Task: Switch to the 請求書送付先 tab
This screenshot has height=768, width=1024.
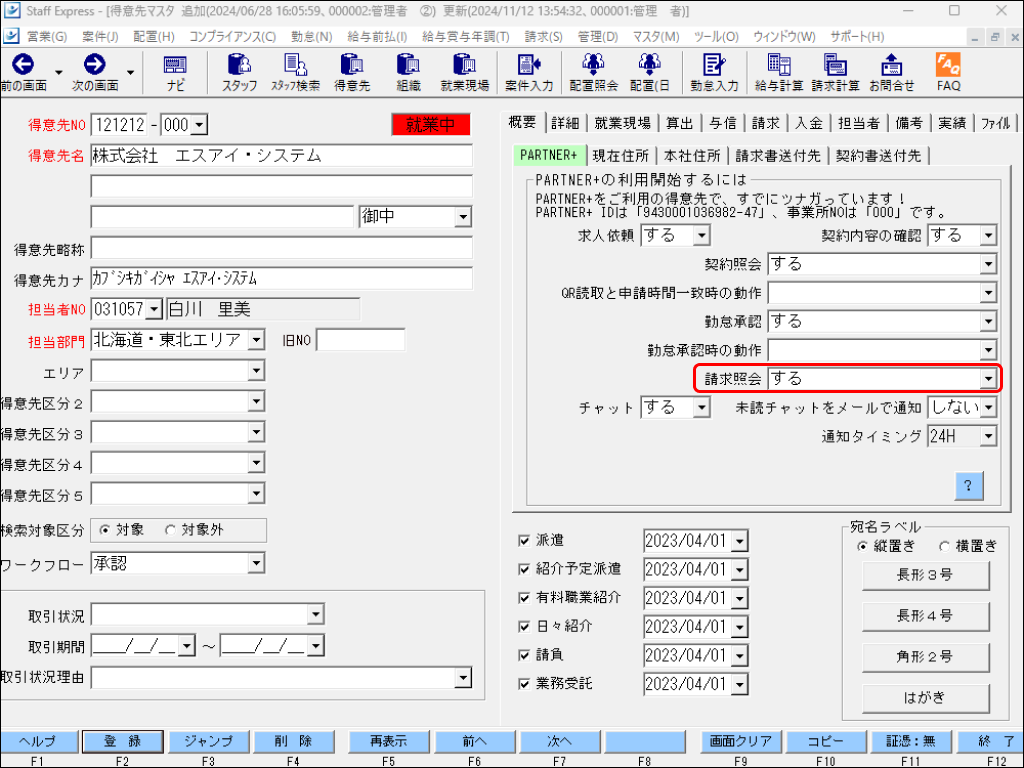Action: [778, 155]
